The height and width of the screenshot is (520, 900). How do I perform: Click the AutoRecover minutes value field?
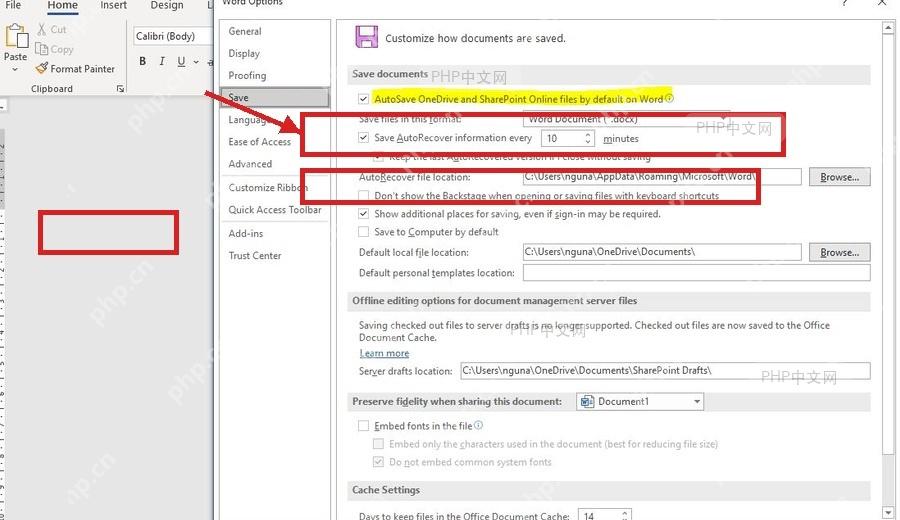point(562,138)
